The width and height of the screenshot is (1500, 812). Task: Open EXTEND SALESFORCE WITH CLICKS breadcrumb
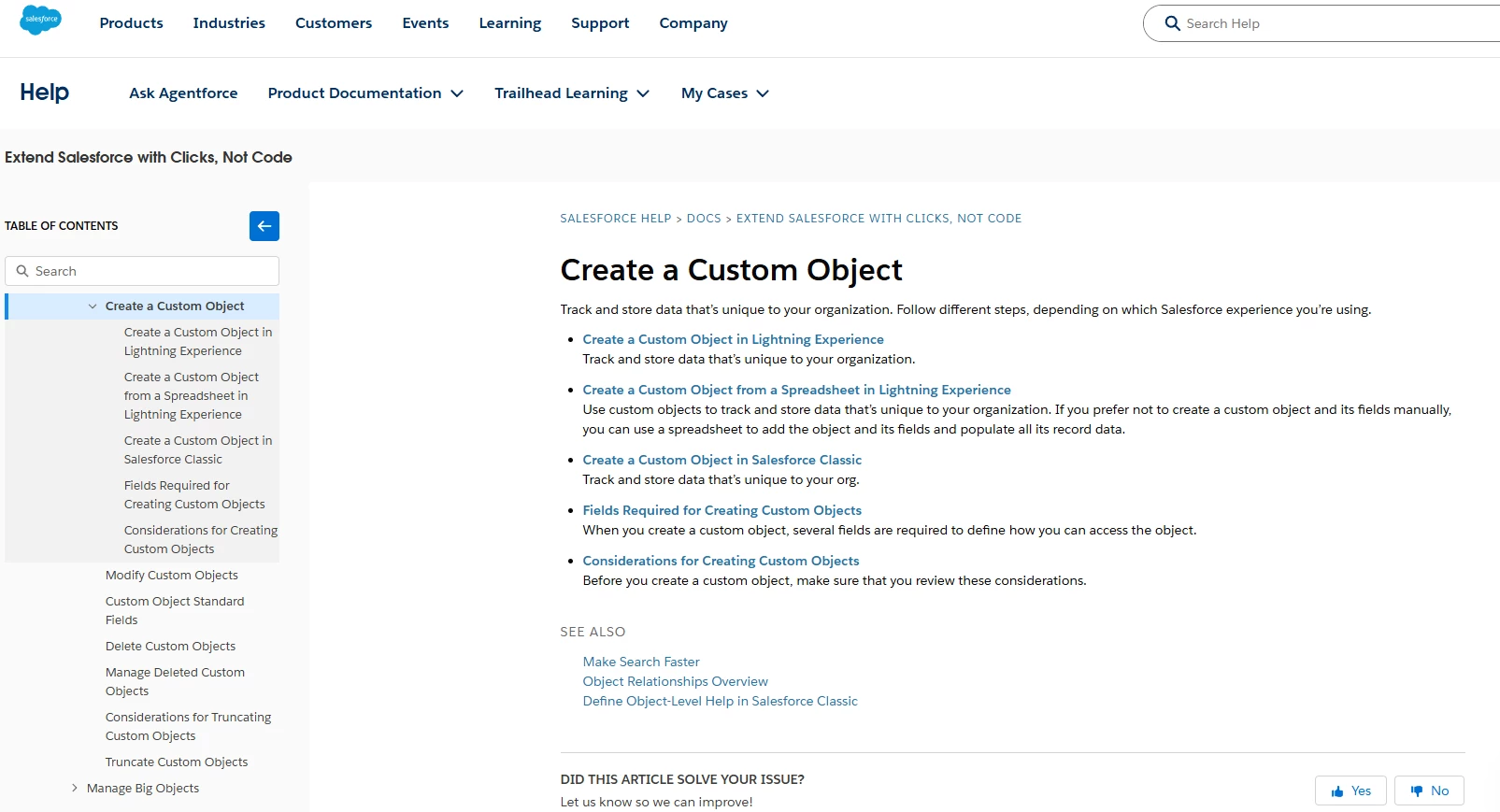(879, 219)
